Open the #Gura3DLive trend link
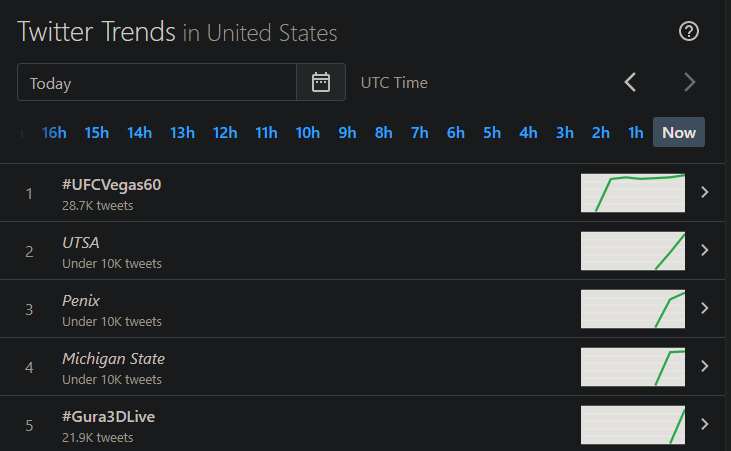Image resolution: width=731 pixels, height=451 pixels. click(x=108, y=416)
